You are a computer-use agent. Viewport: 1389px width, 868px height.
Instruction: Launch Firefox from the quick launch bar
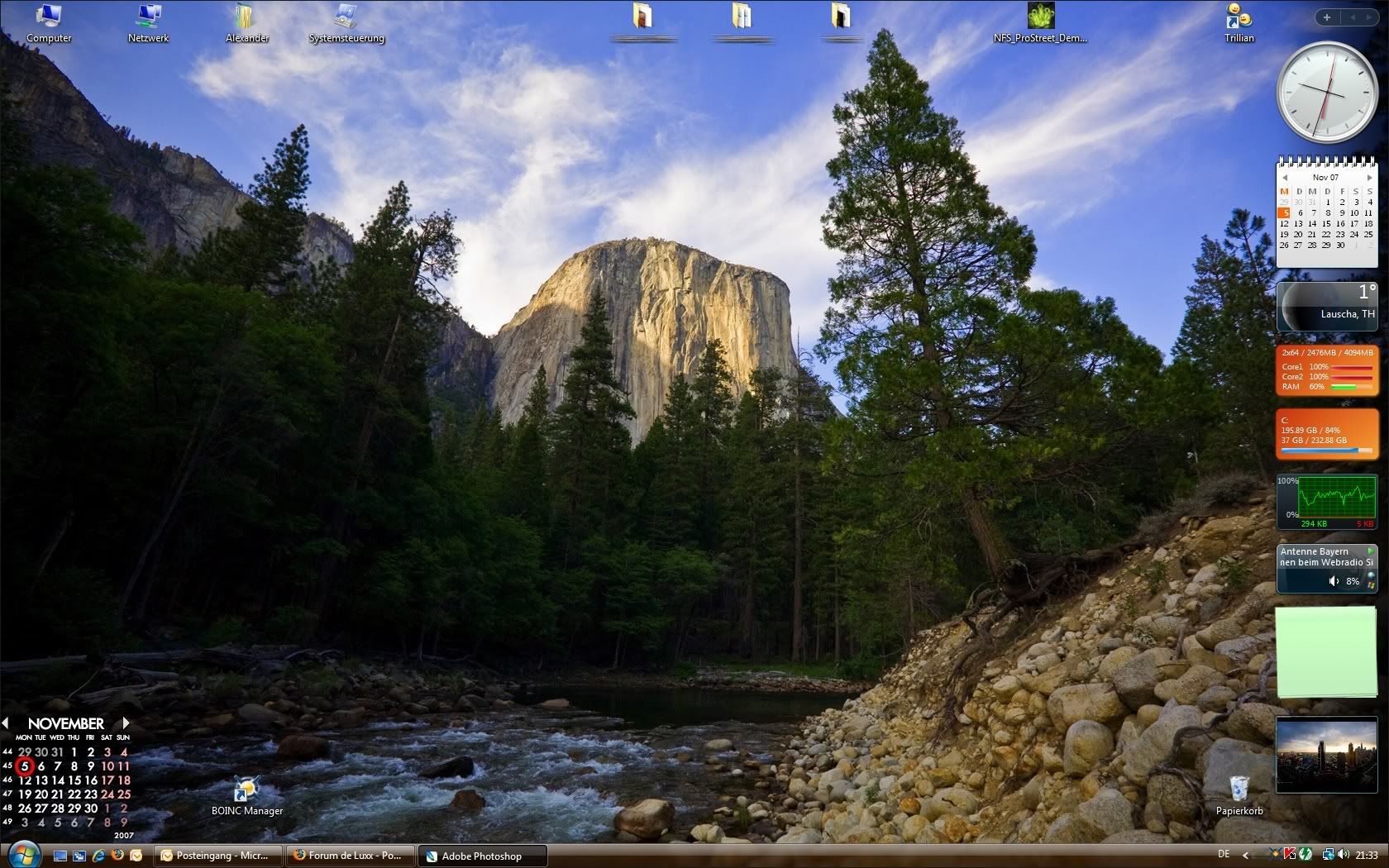point(117,856)
